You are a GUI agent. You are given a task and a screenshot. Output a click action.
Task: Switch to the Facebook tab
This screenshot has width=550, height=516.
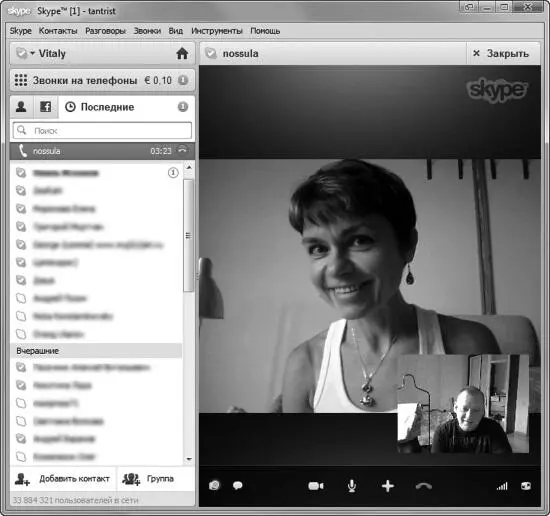(x=45, y=107)
